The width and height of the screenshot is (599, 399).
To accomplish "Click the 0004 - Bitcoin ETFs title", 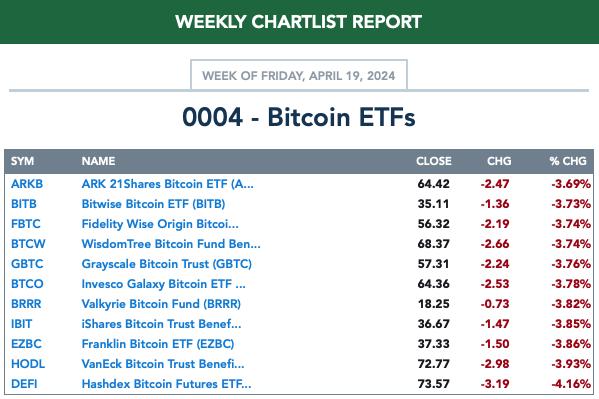I will tap(299, 117).
